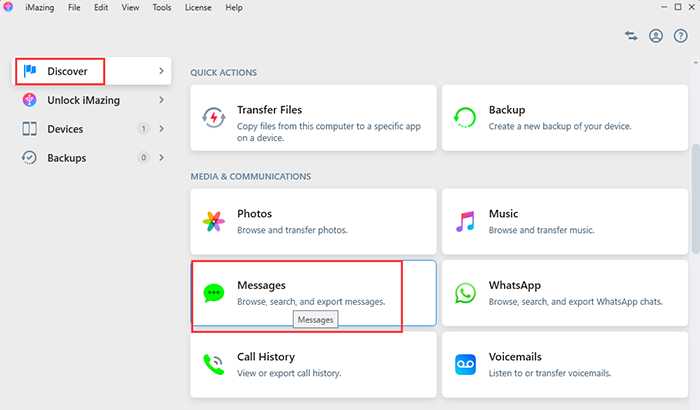
Task: Click 'Browse and transfer photos.' description
Action: 292,230
